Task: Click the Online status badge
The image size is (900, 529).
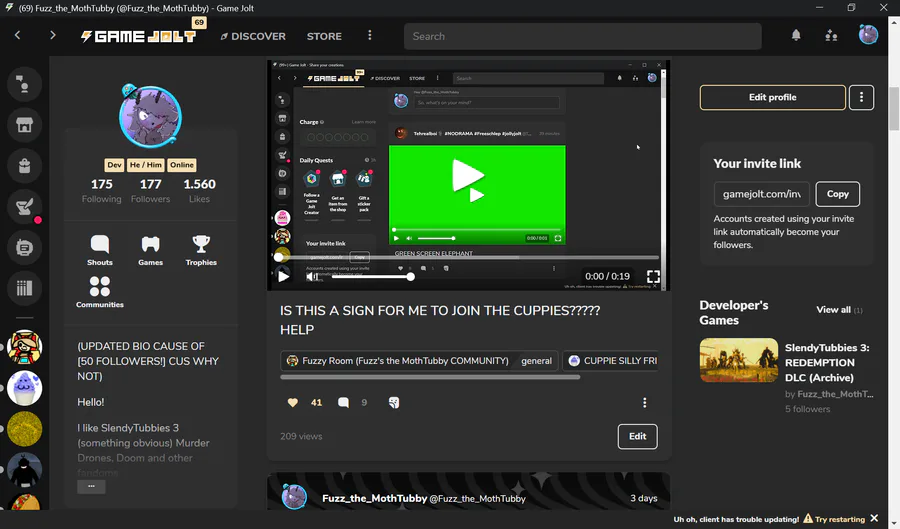Action: tap(182, 165)
